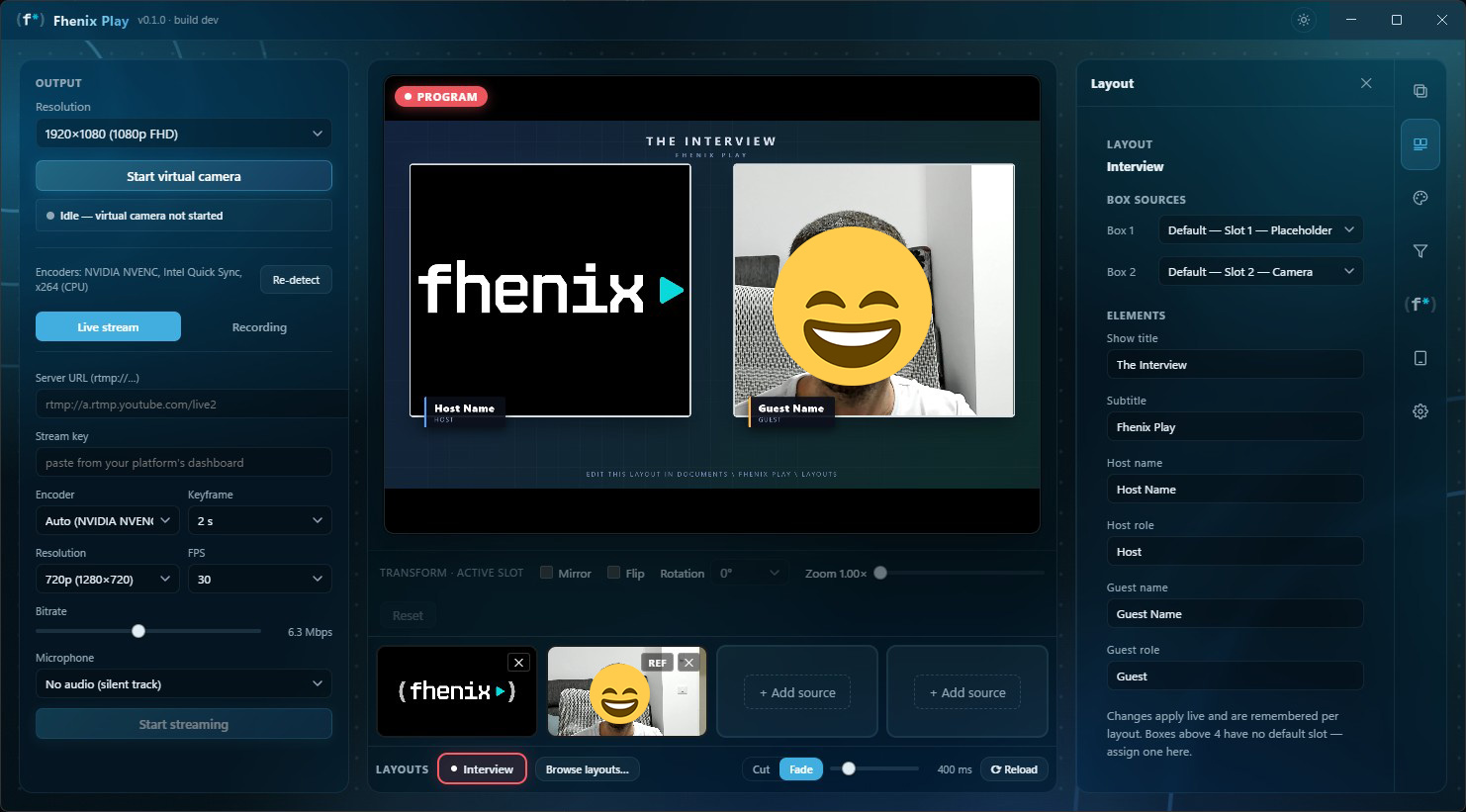This screenshot has width=1466, height=812.
Task: Click Start virtual camera button
Action: pos(184,176)
